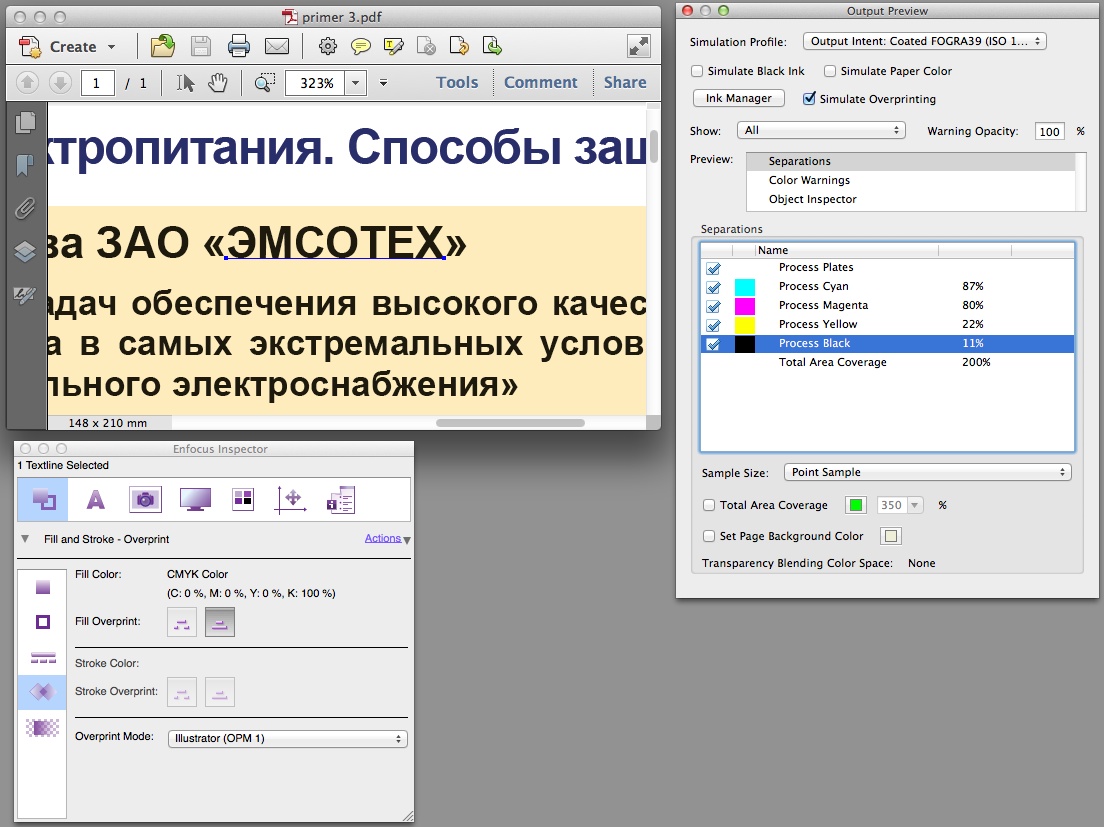Viewport: 1104px width, 827px height.
Task: Add a sticky note comment using the bubble icon
Action: [x=360, y=46]
